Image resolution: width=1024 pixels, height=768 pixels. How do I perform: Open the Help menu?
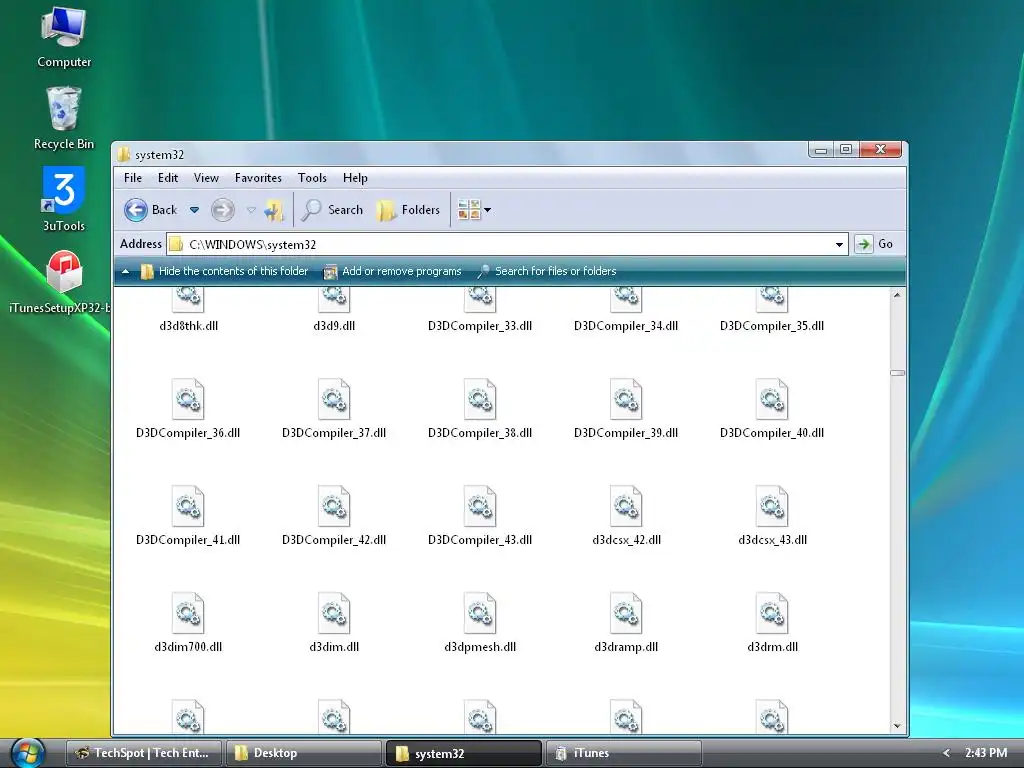point(355,178)
